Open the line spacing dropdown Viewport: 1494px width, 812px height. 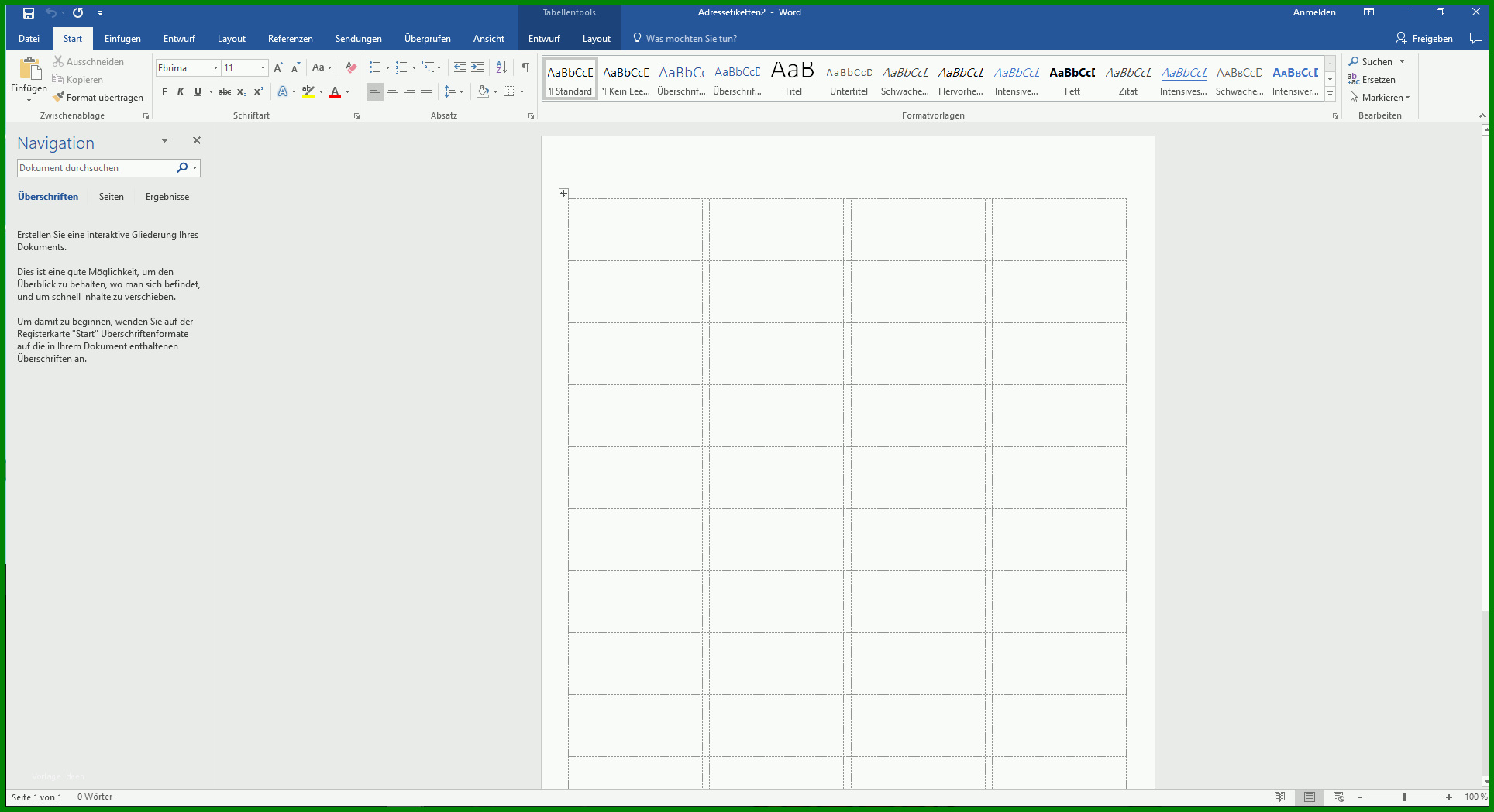[x=453, y=91]
